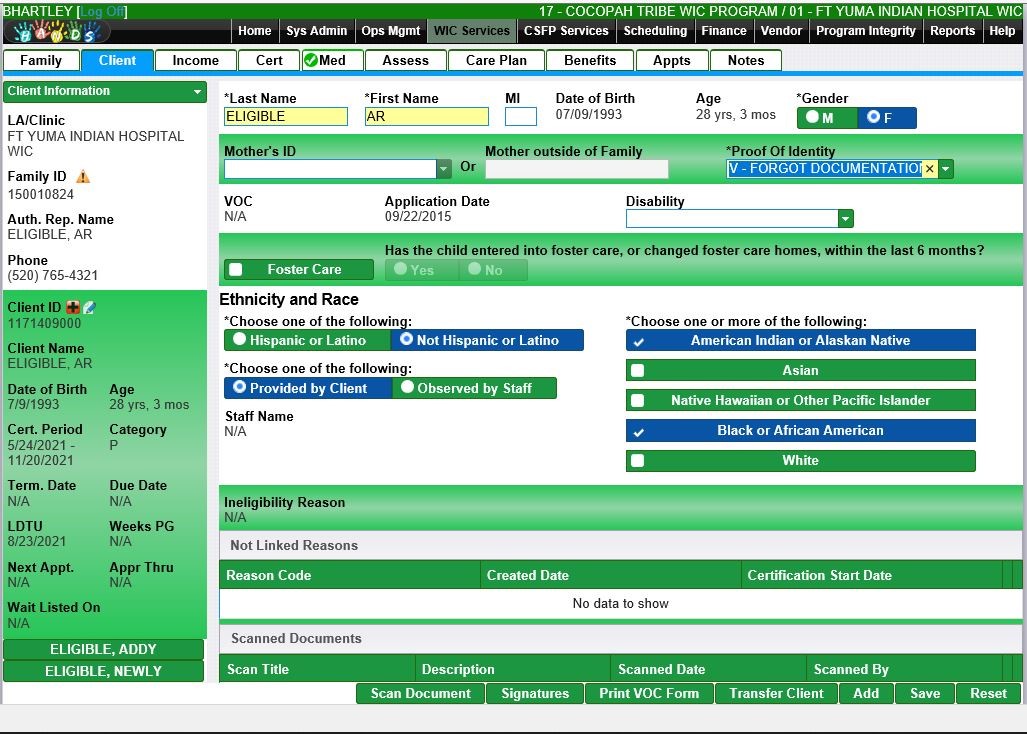
Task: Choose Observed by Staff option
Action: coord(407,388)
